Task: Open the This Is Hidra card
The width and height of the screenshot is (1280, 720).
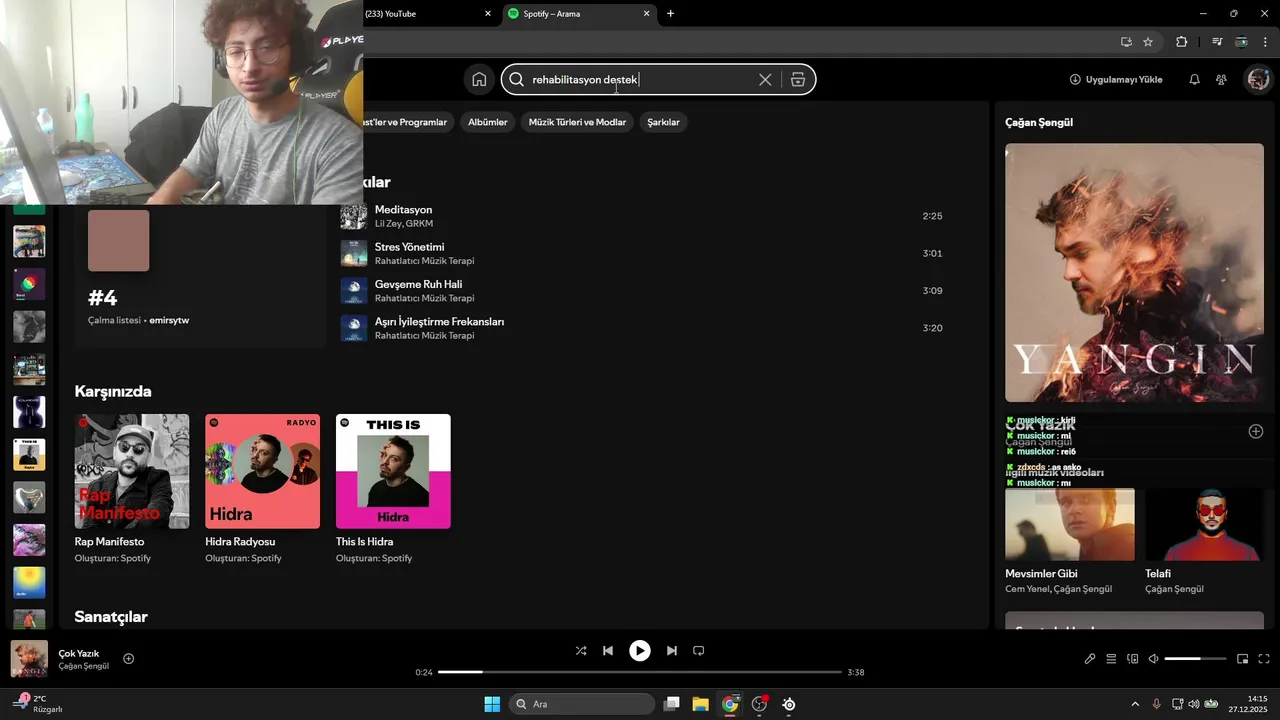Action: (x=393, y=489)
